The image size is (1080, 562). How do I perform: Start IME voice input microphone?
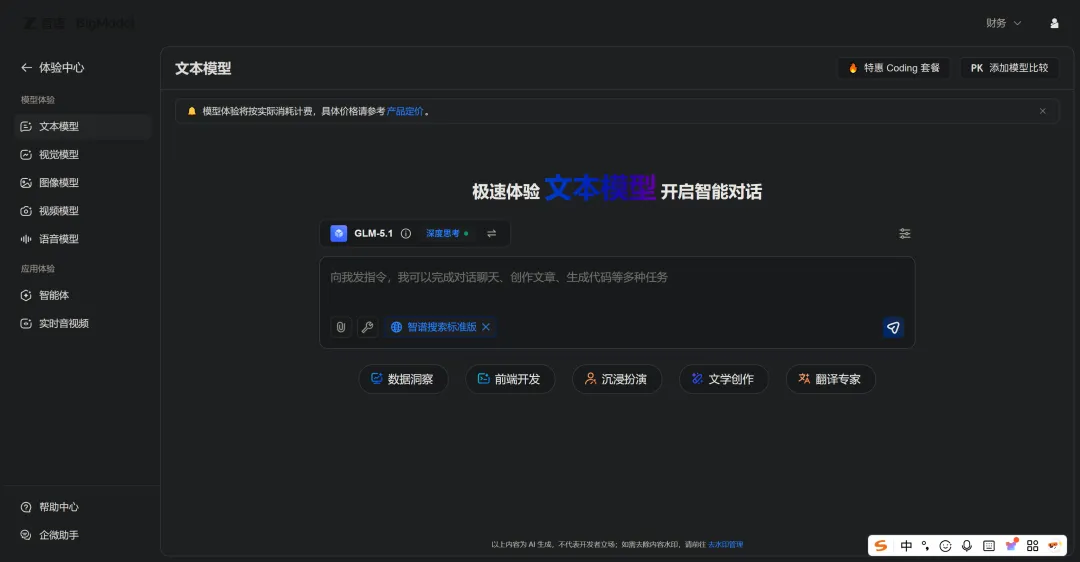tap(967, 546)
